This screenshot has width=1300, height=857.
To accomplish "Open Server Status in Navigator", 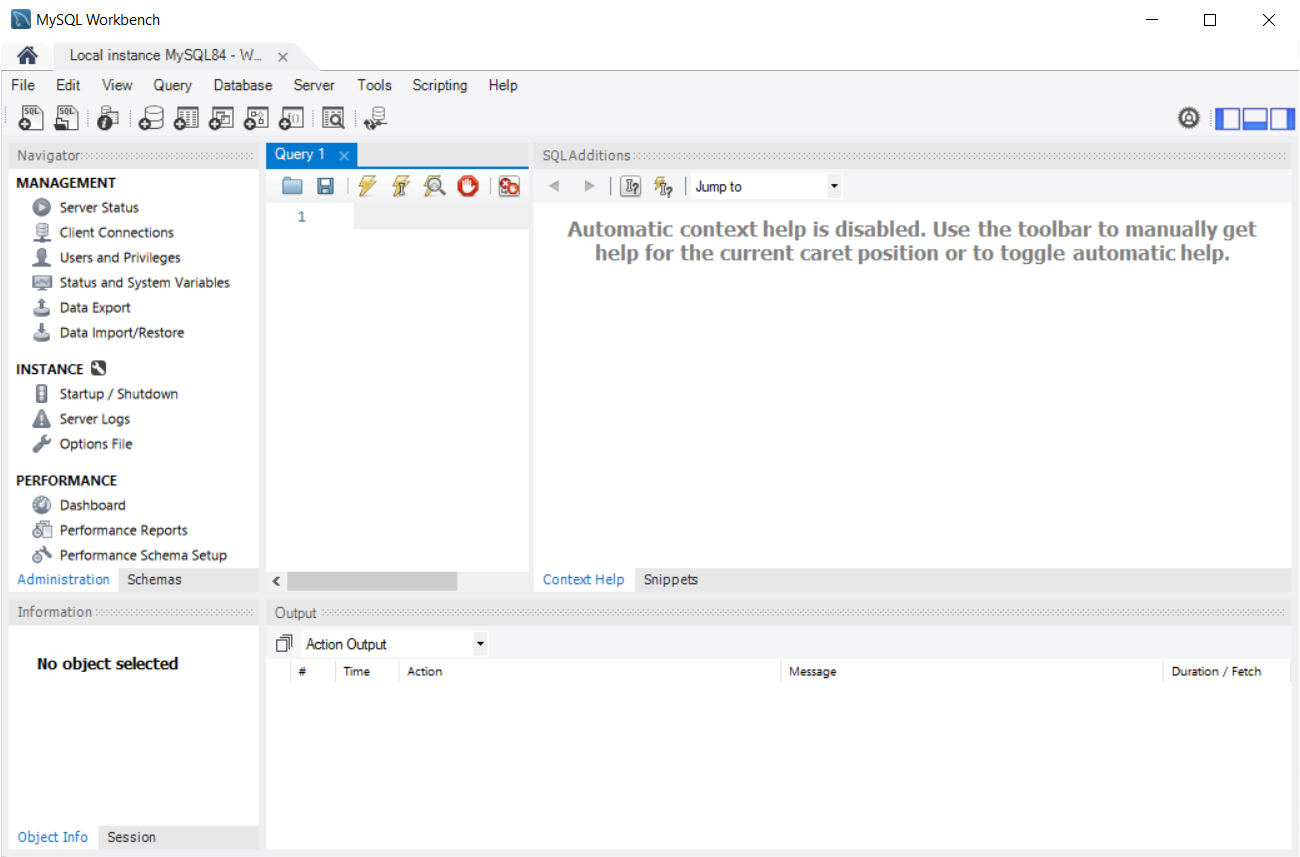I will coord(99,207).
